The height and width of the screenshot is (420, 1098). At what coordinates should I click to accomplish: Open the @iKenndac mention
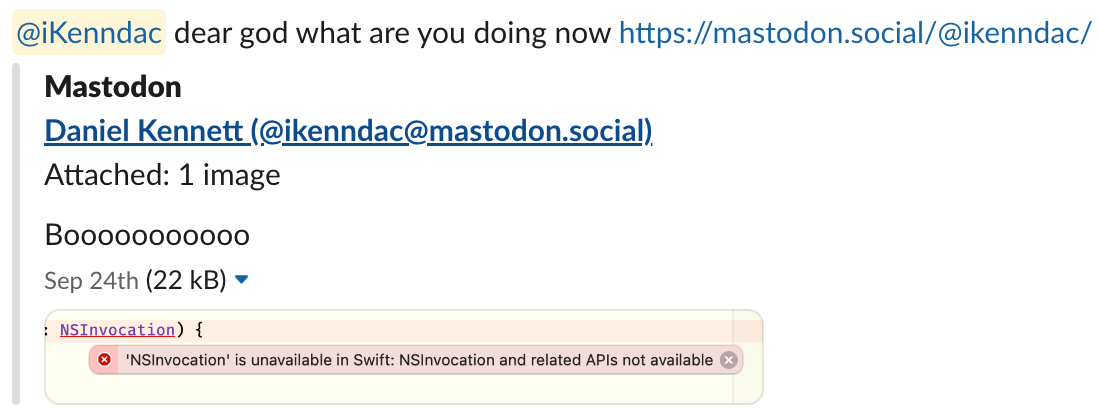(x=89, y=34)
